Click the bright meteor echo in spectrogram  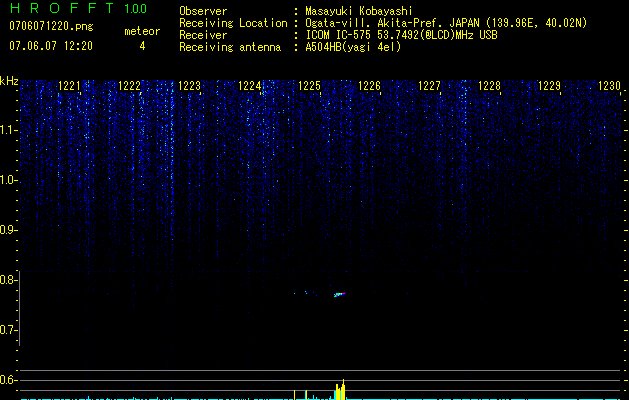tap(339, 294)
